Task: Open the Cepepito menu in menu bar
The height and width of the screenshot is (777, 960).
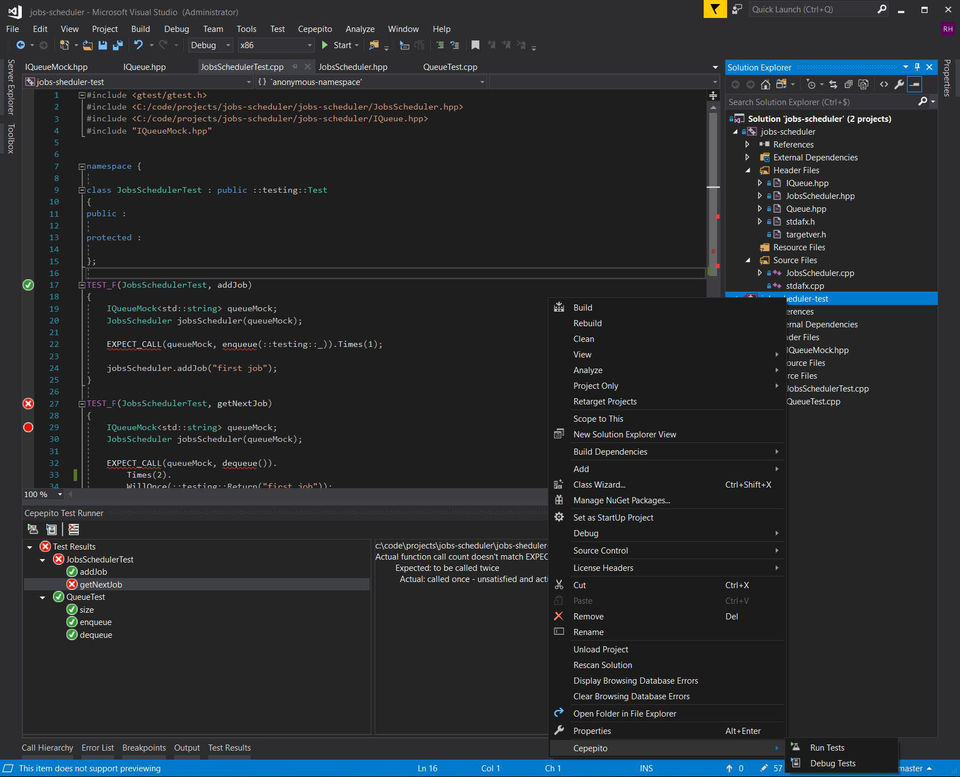Action: [x=315, y=29]
